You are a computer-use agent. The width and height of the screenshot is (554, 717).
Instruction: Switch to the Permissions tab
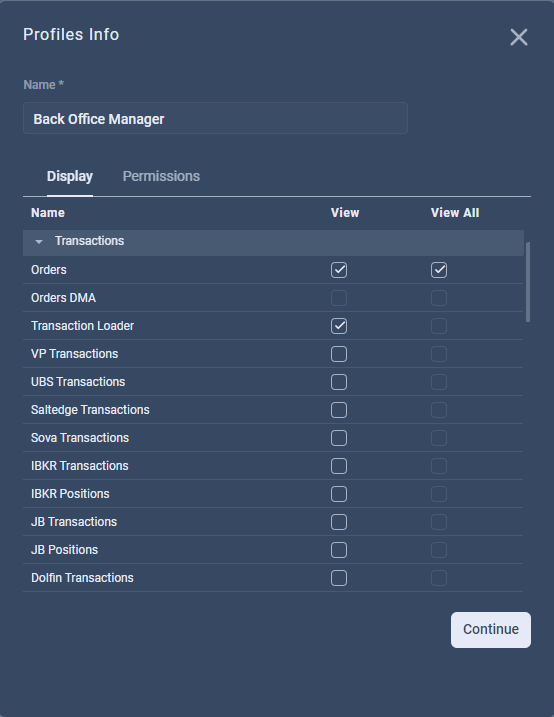[161, 177]
